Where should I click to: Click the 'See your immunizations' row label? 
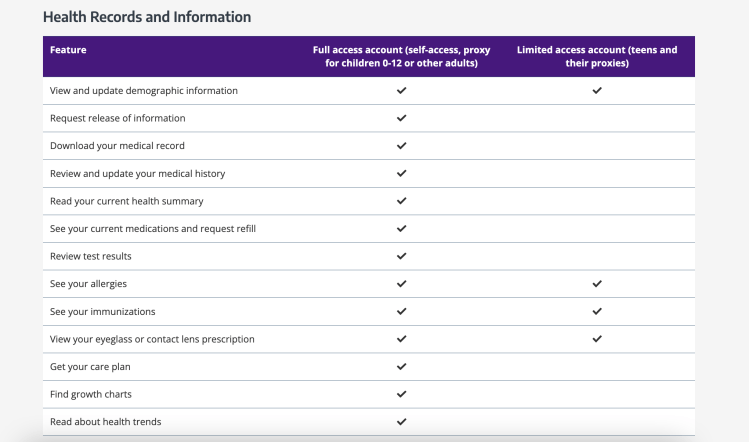pyautogui.click(x=102, y=312)
